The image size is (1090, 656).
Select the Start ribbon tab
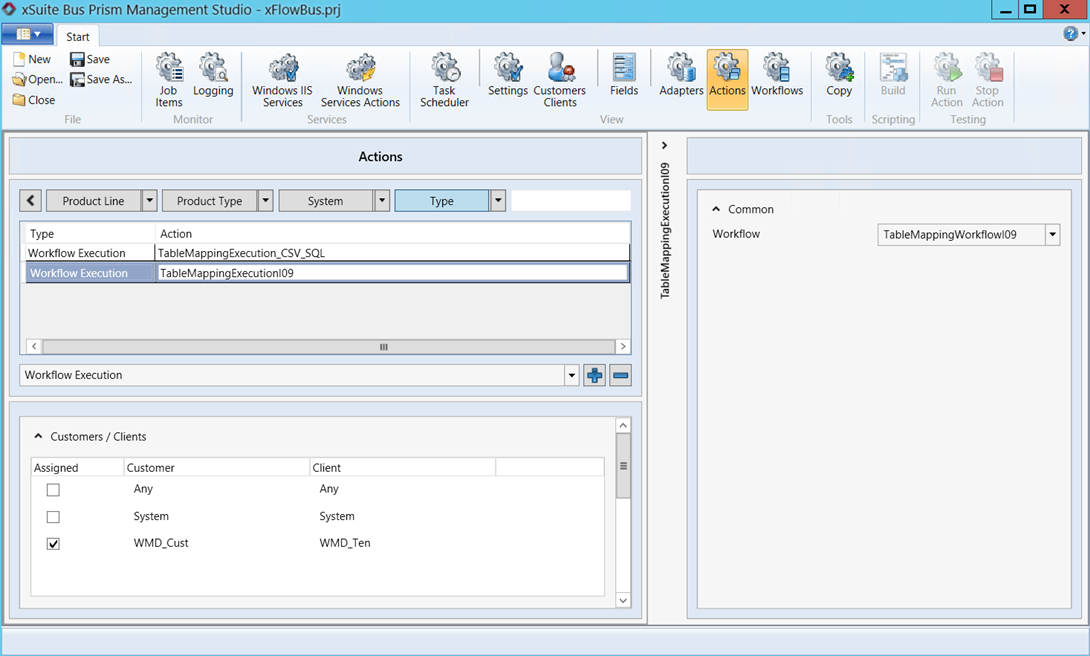78,37
